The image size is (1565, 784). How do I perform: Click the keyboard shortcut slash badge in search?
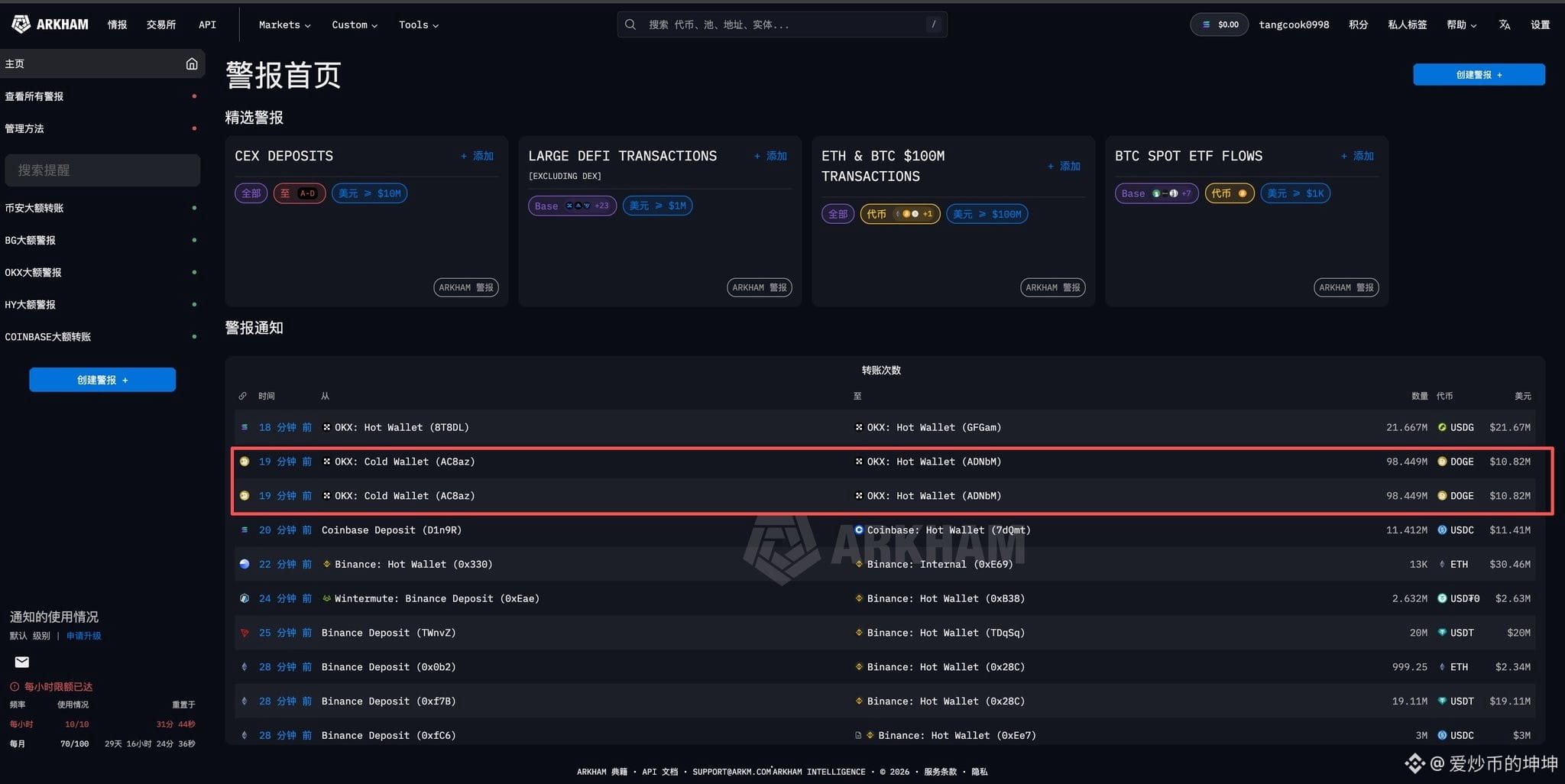[933, 24]
